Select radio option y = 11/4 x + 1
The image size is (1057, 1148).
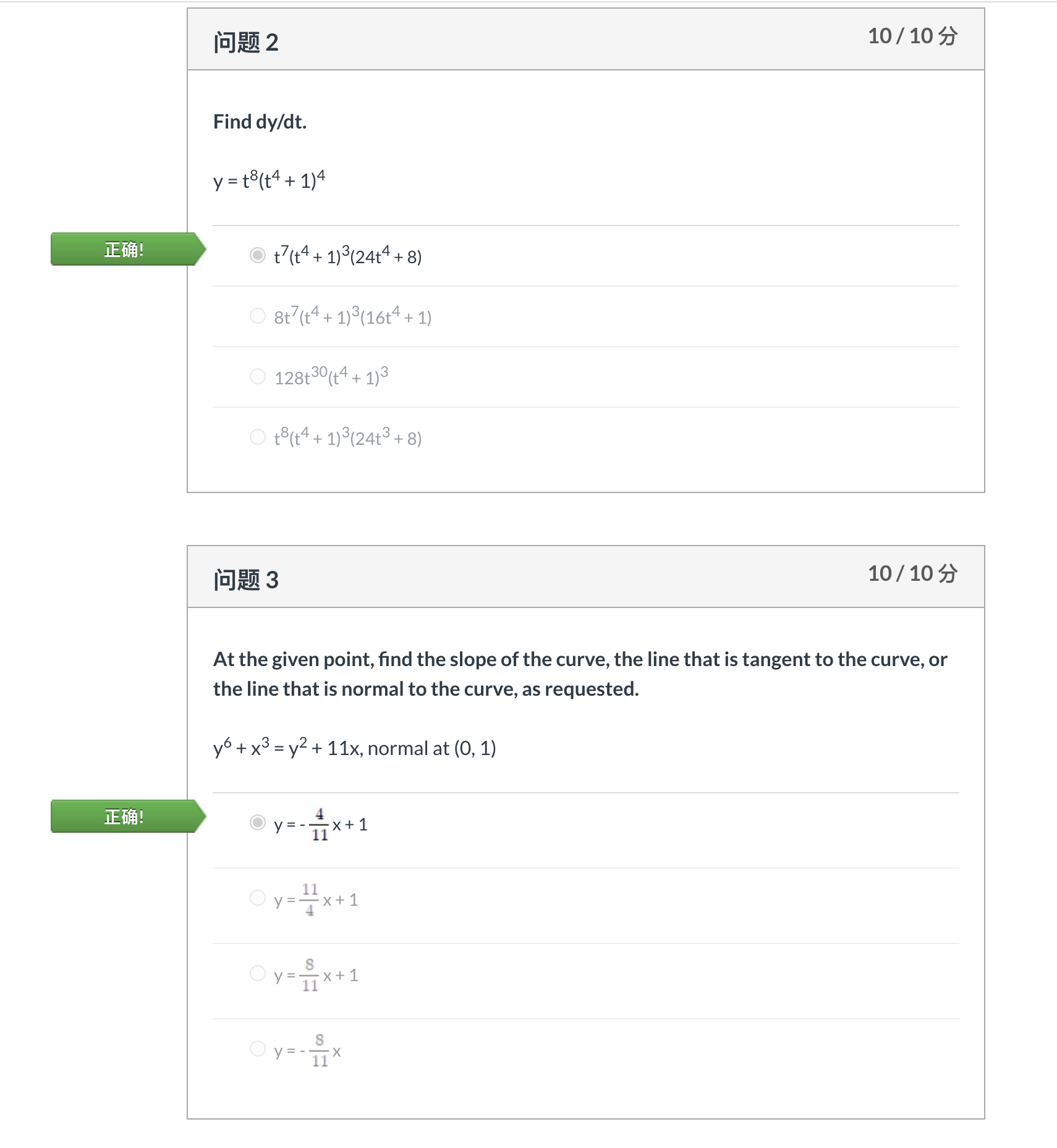point(258,898)
